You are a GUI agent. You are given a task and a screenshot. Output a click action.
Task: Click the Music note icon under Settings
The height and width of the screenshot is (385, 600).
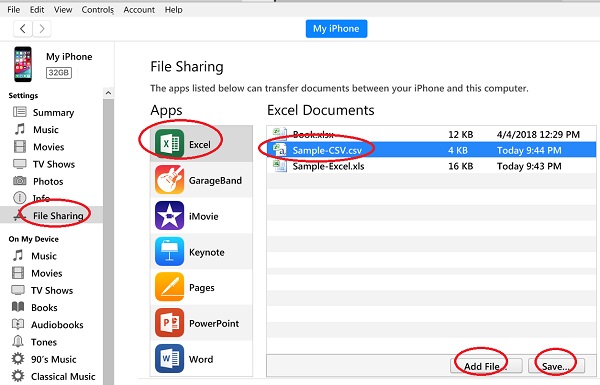20,129
